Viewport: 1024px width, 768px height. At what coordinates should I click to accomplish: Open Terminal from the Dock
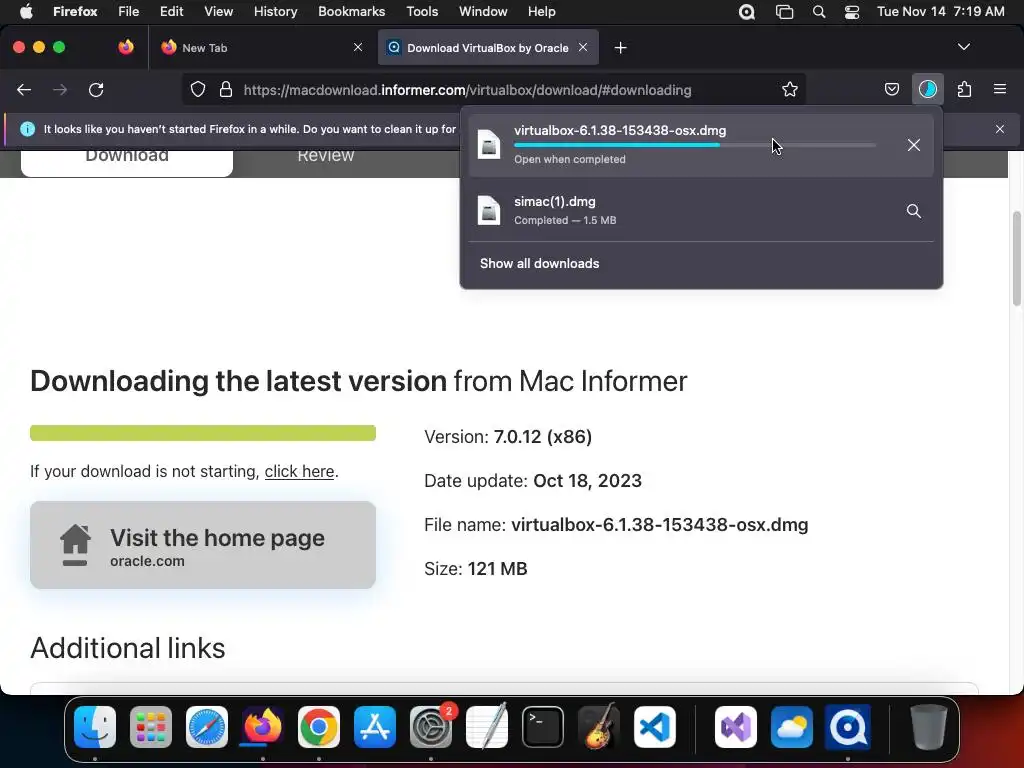coord(543,727)
